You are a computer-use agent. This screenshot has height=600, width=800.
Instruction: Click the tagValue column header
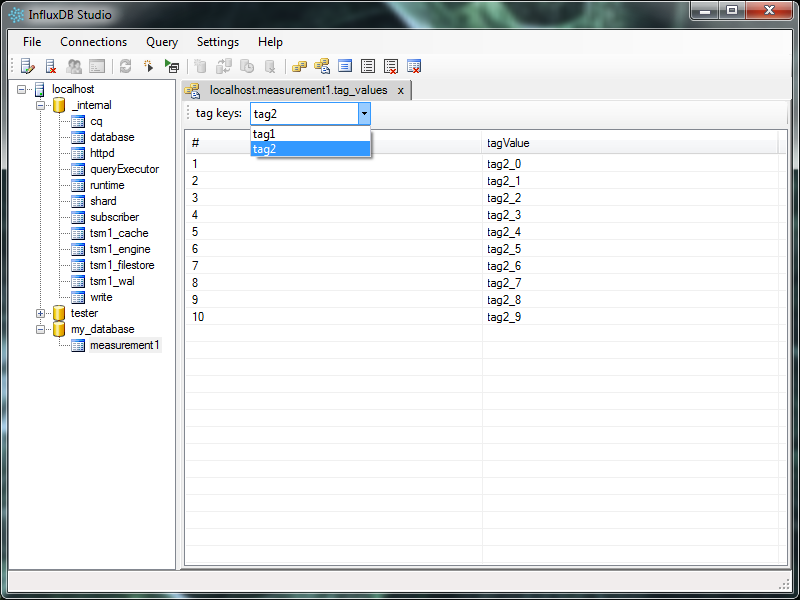tap(630, 143)
